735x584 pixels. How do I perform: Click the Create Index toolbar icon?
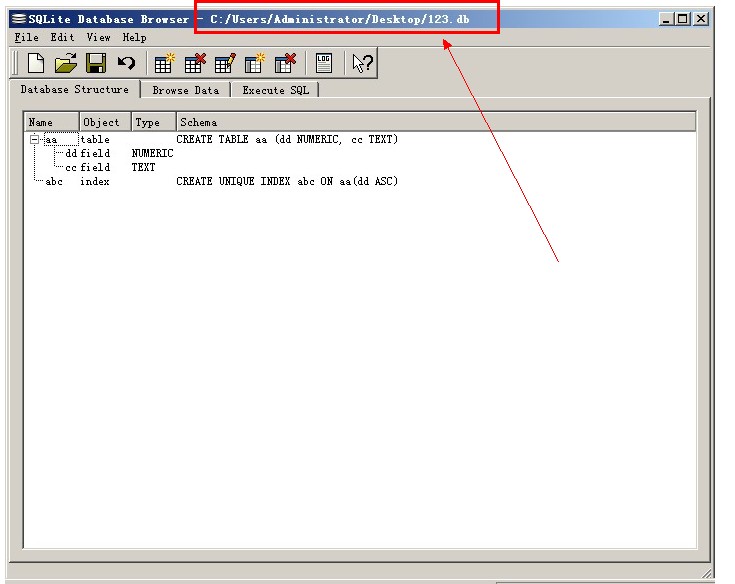click(255, 64)
